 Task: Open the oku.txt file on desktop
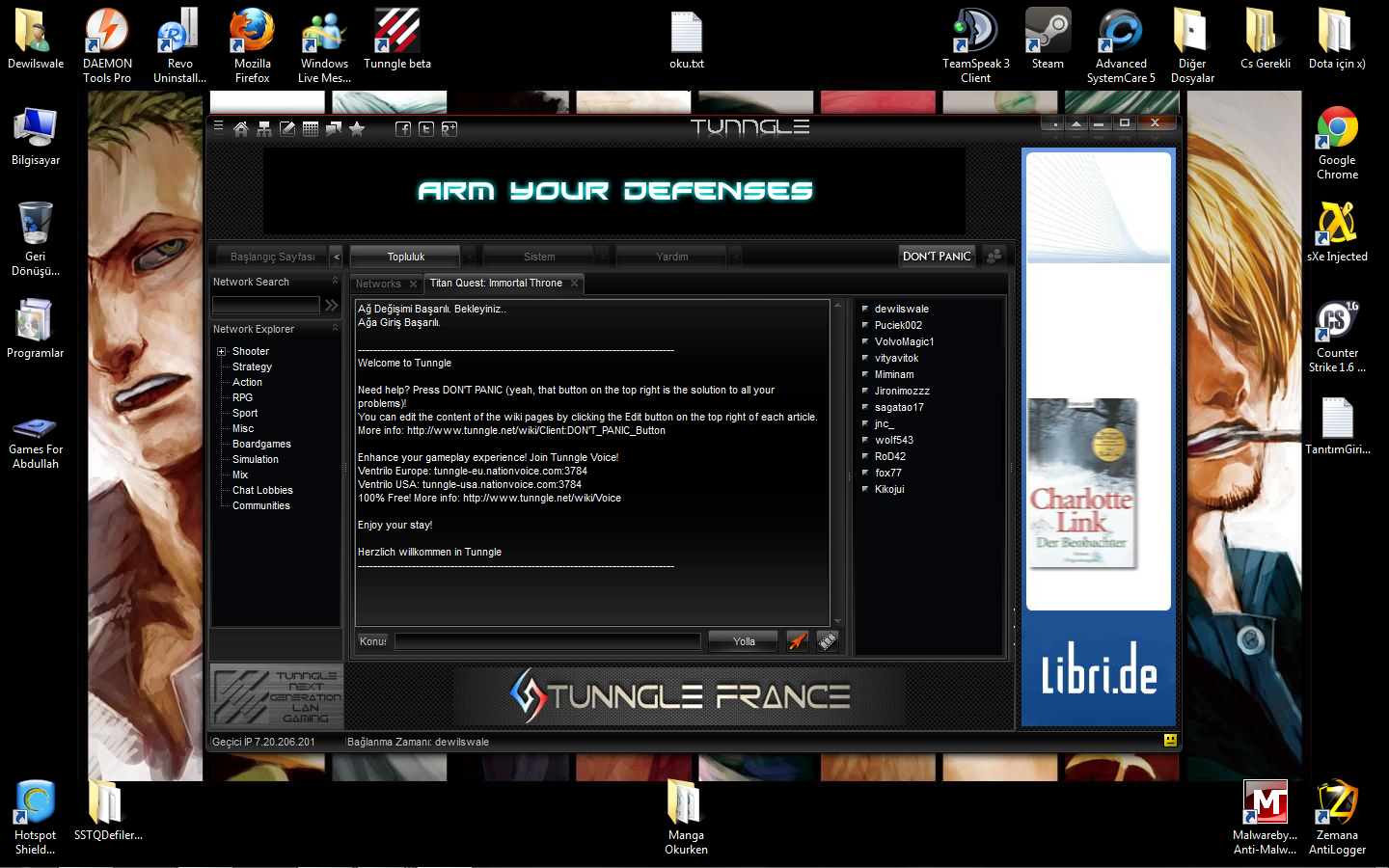click(686, 41)
